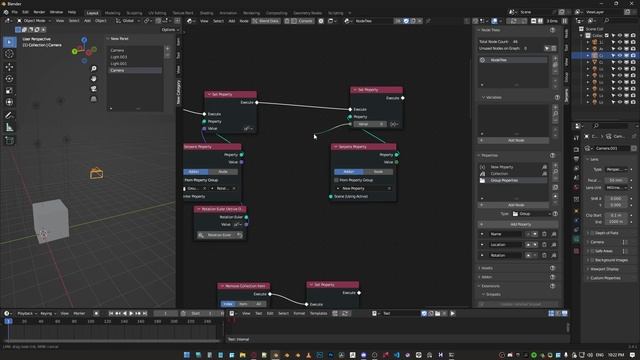Switch to the Modeling workspace tab
The width and height of the screenshot is (640, 360).
(x=112, y=13)
